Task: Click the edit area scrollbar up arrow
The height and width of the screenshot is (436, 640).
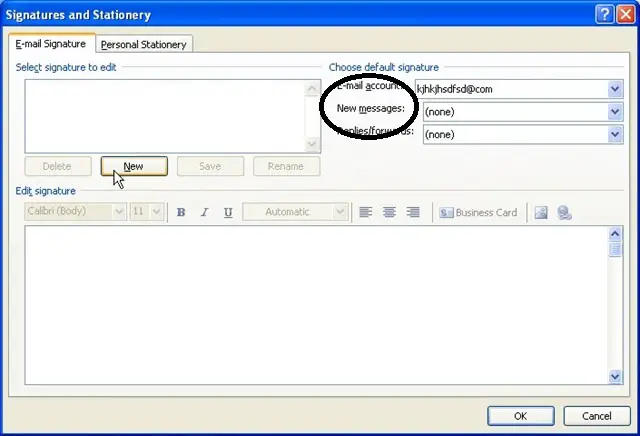Action: pyautogui.click(x=615, y=234)
